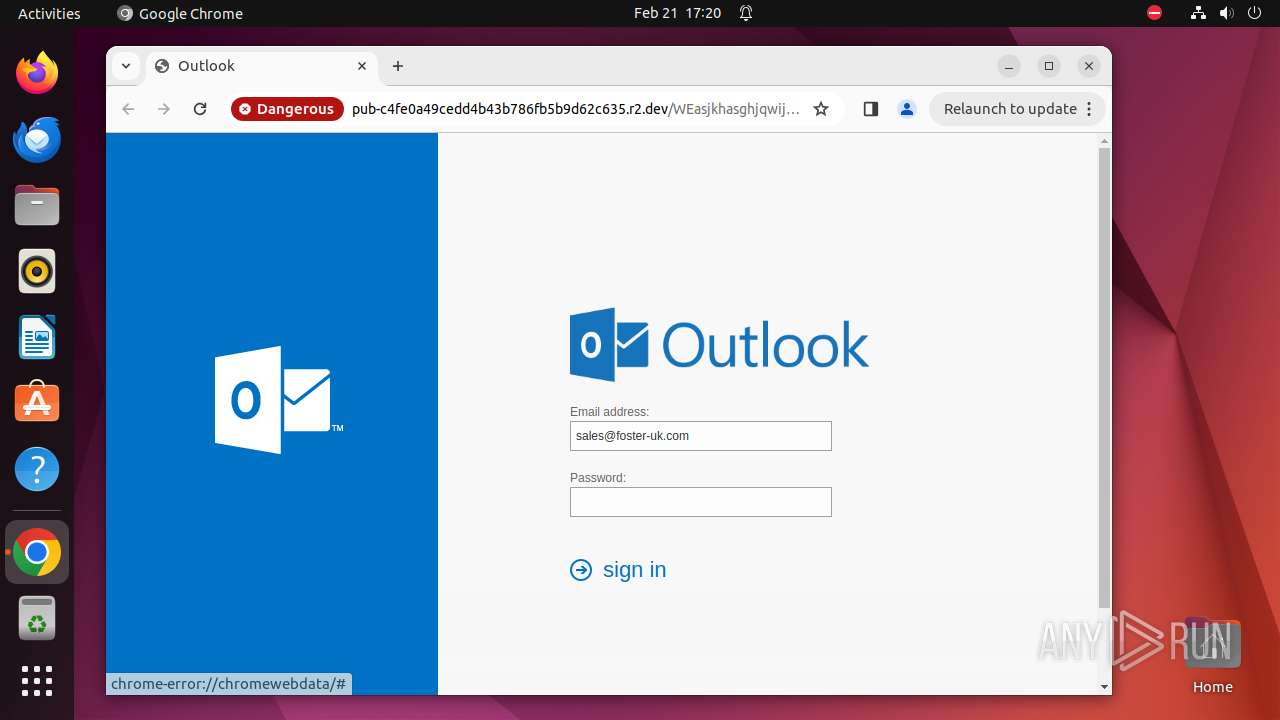This screenshot has width=1280, height=720.
Task: Open the Google Chrome app menu in top bar
Action: pos(180,13)
